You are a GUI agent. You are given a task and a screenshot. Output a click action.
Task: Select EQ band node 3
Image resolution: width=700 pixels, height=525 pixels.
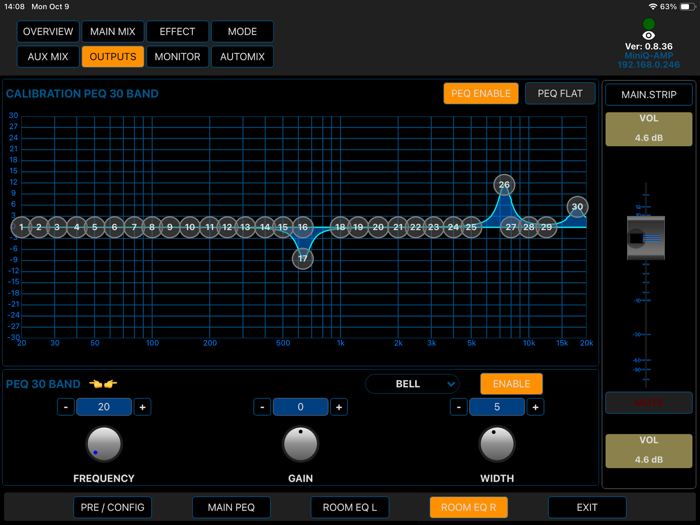[x=57, y=227]
